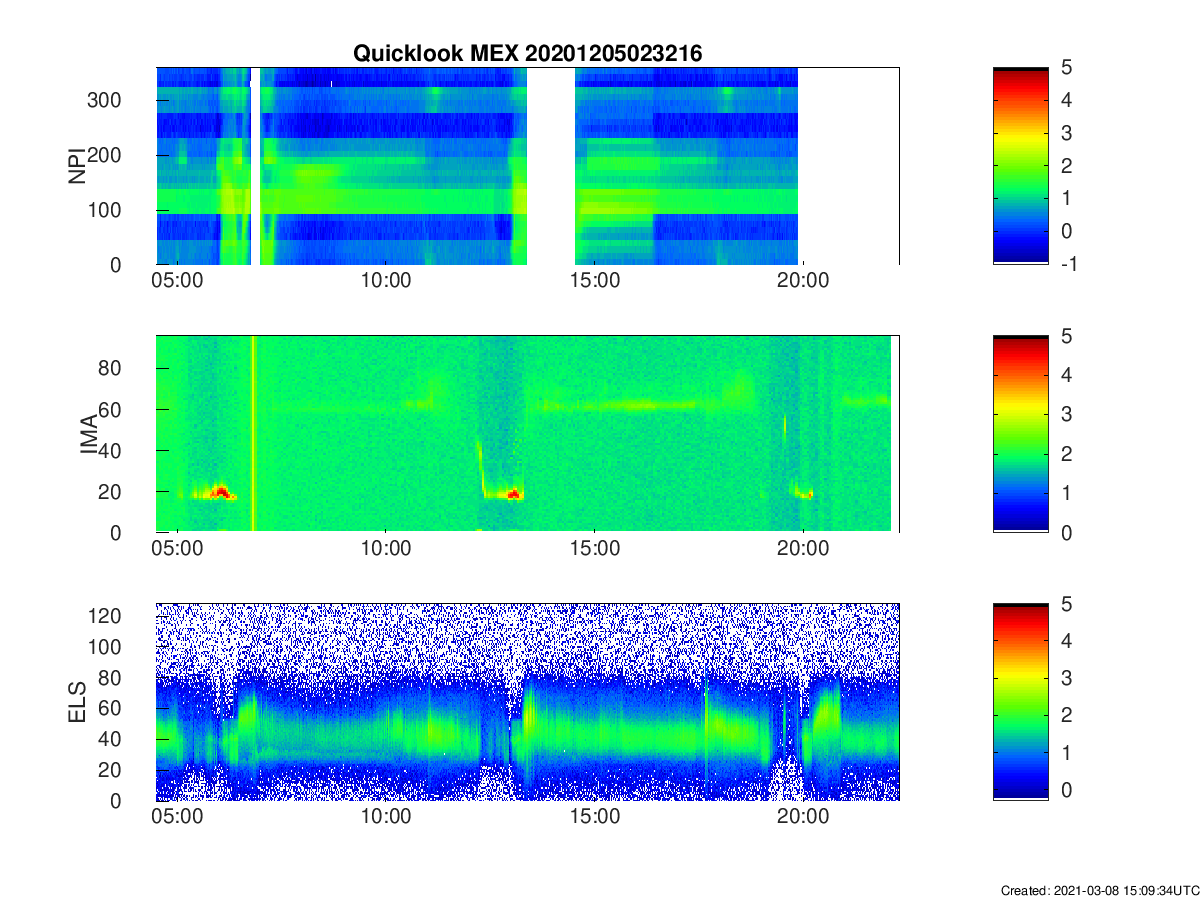
Task: Click the NPI panel's color scale bar
Action: click(x=1021, y=165)
